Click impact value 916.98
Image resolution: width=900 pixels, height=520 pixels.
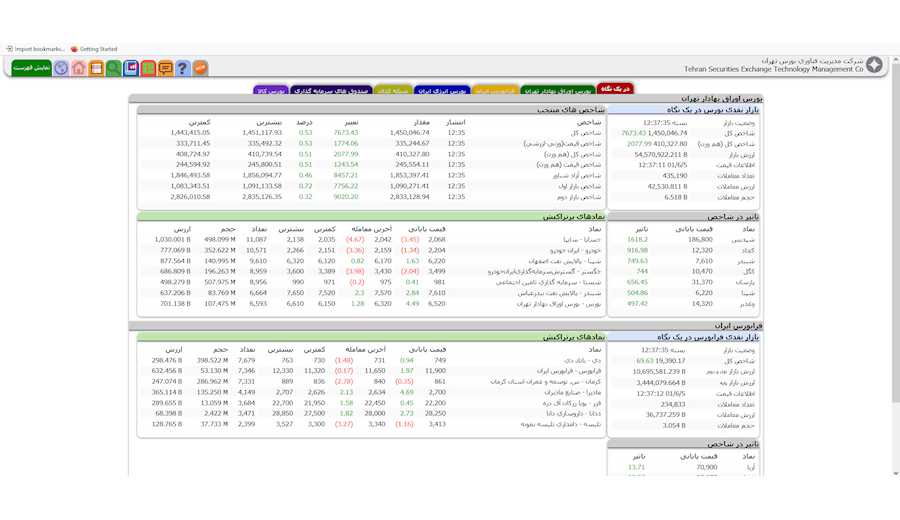tap(637, 250)
